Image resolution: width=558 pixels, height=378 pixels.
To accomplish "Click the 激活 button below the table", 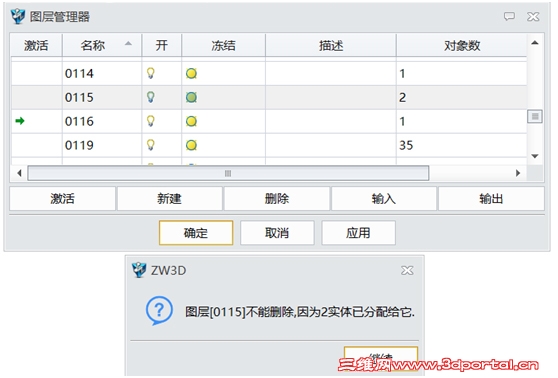I will coord(62,199).
